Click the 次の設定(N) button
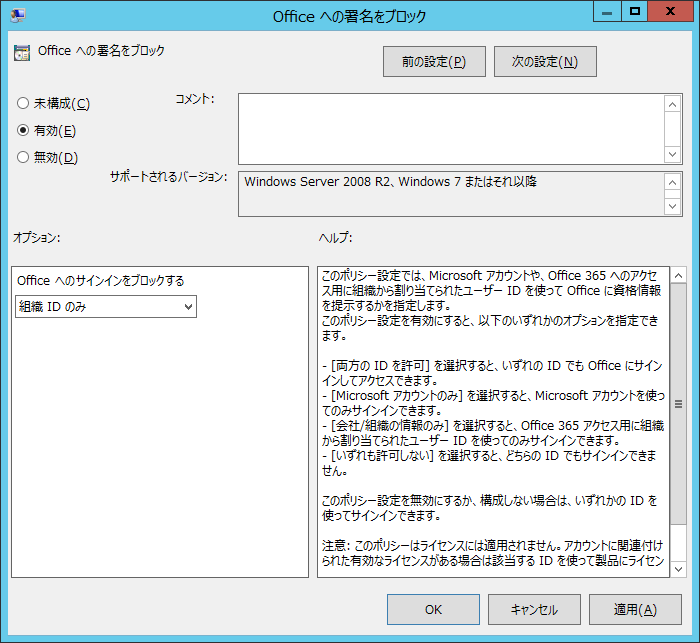 pos(545,62)
